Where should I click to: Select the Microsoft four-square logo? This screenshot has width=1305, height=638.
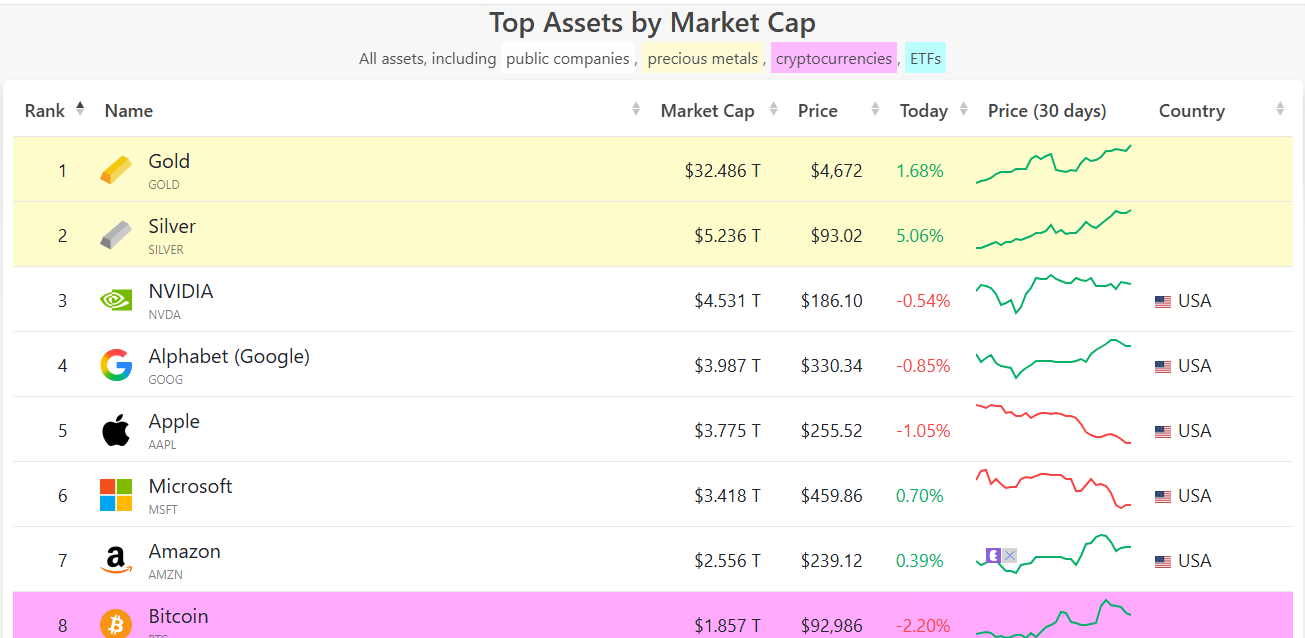[x=115, y=494]
